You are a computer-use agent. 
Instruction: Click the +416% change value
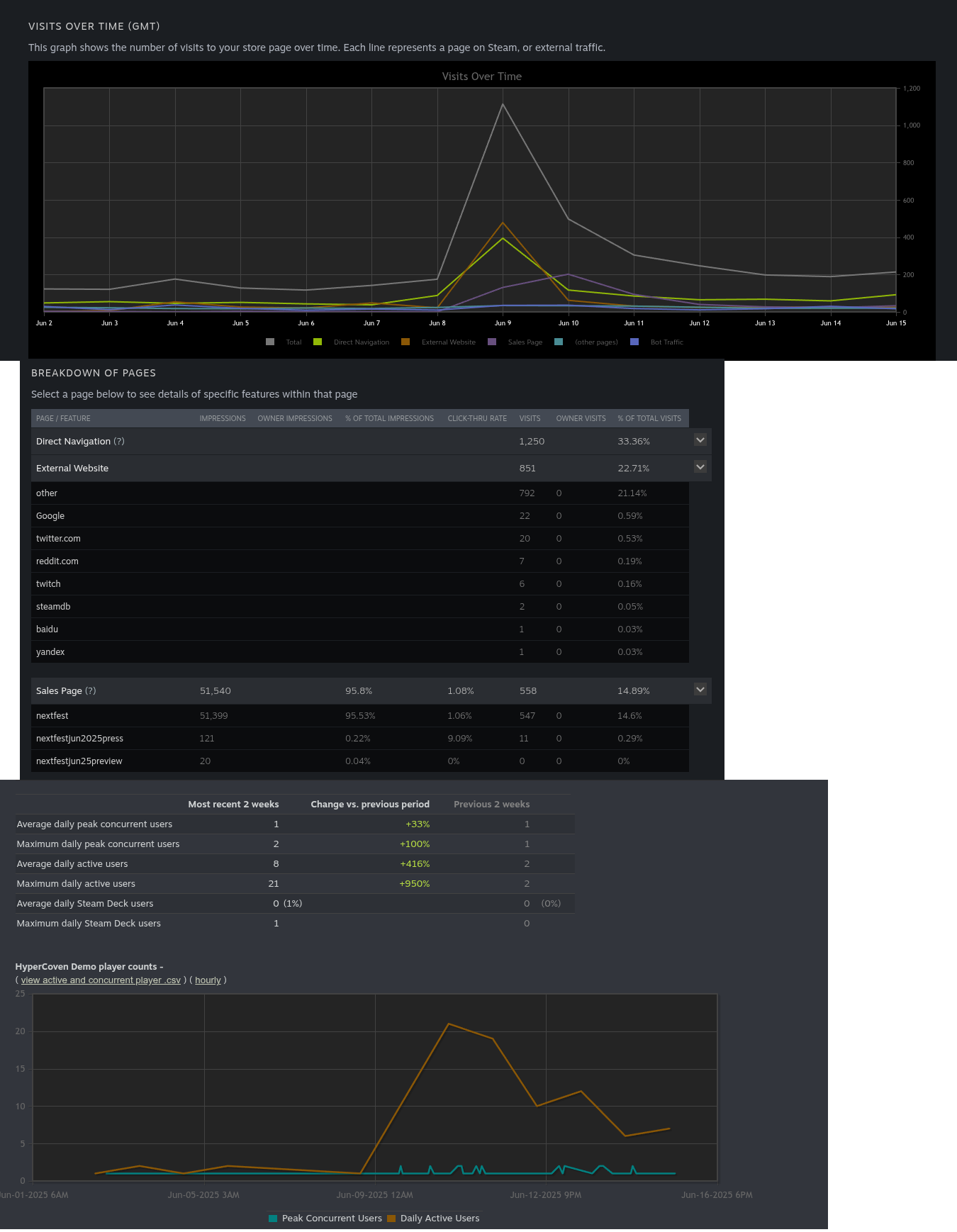pyautogui.click(x=415, y=863)
